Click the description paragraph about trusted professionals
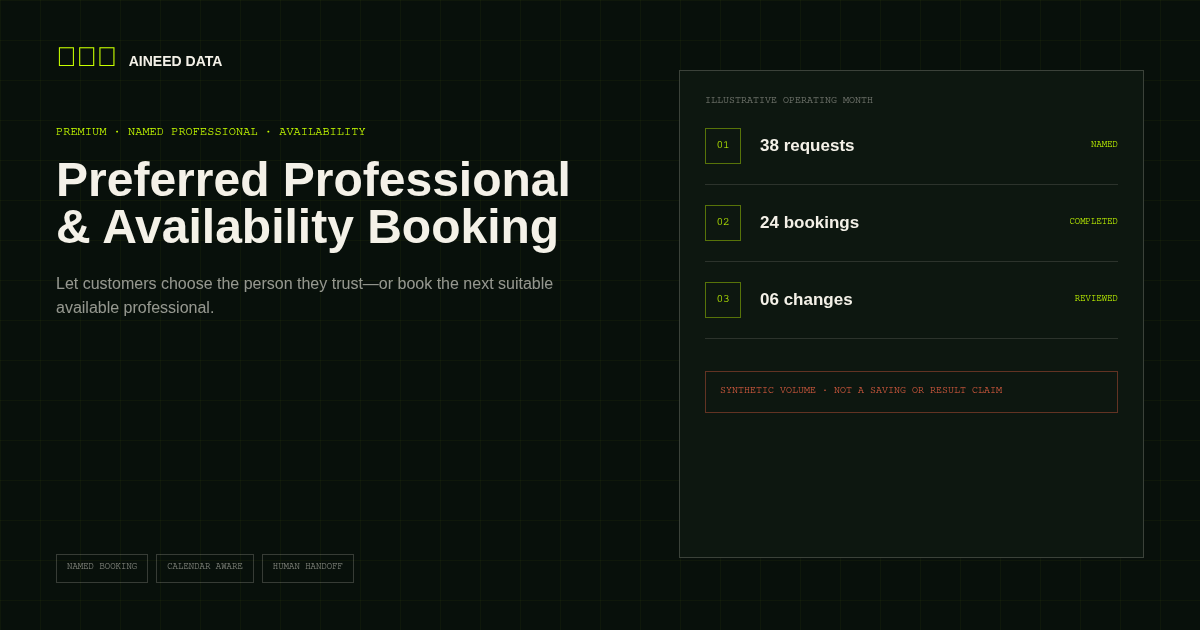 [305, 295]
